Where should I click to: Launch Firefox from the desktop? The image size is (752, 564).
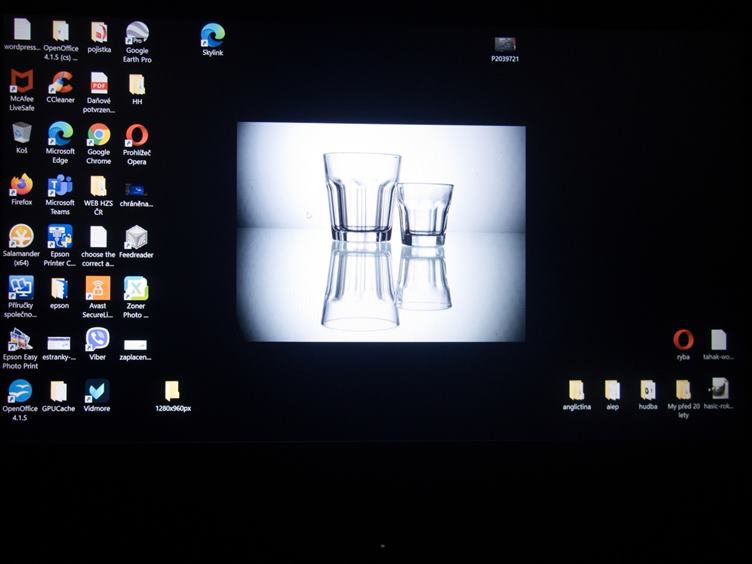pyautogui.click(x=22, y=185)
